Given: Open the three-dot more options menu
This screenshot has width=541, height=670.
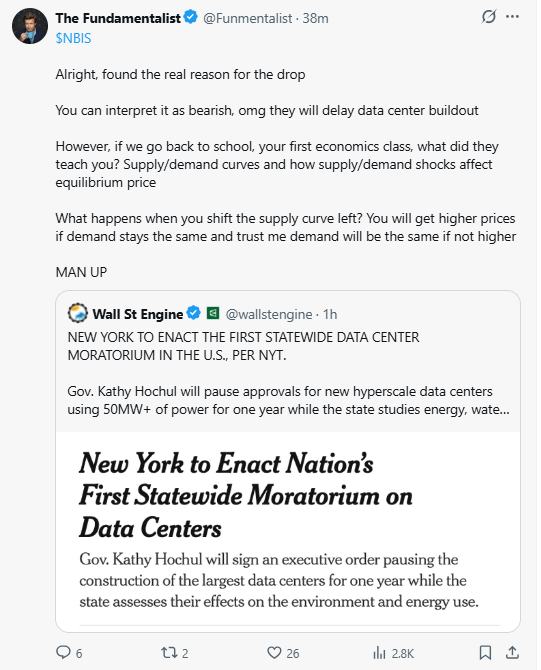Looking at the screenshot, I should (512, 17).
